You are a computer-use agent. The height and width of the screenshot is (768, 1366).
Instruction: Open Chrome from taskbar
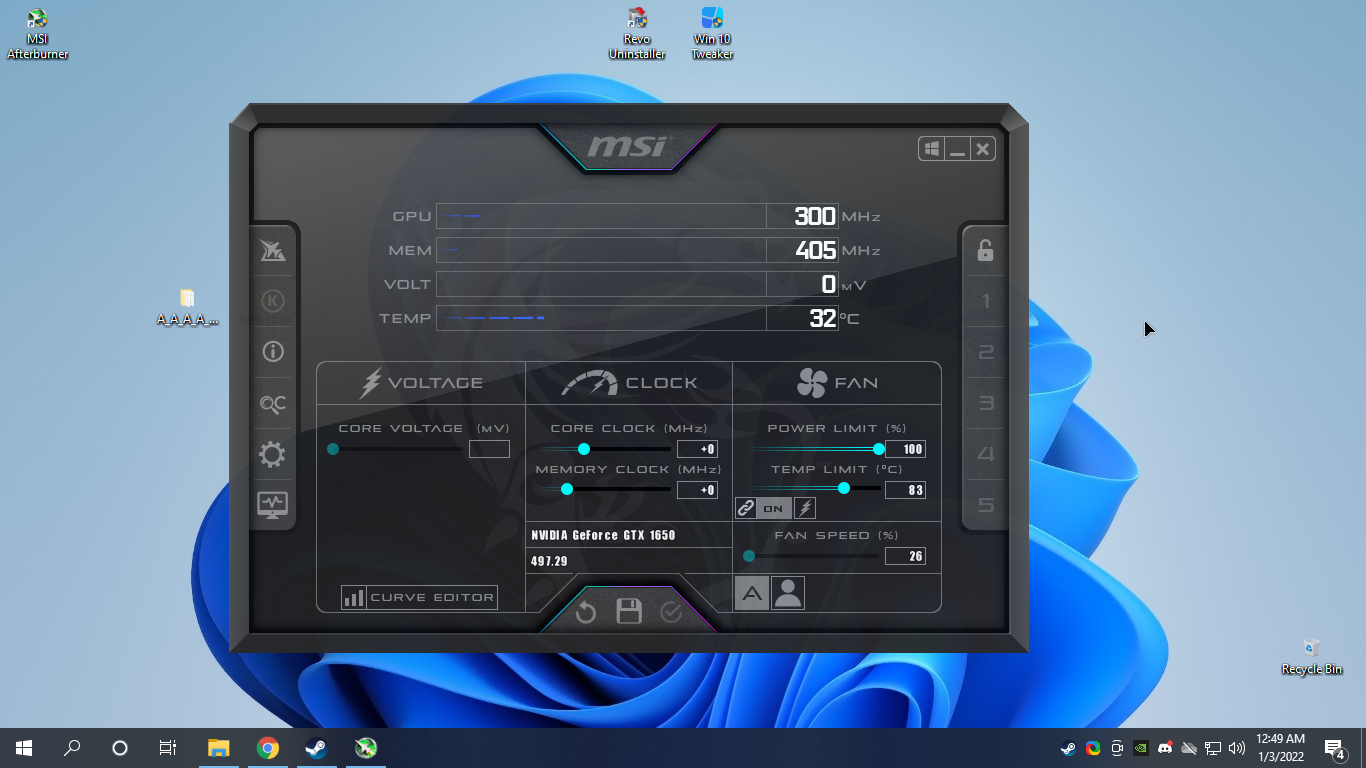[x=267, y=748]
